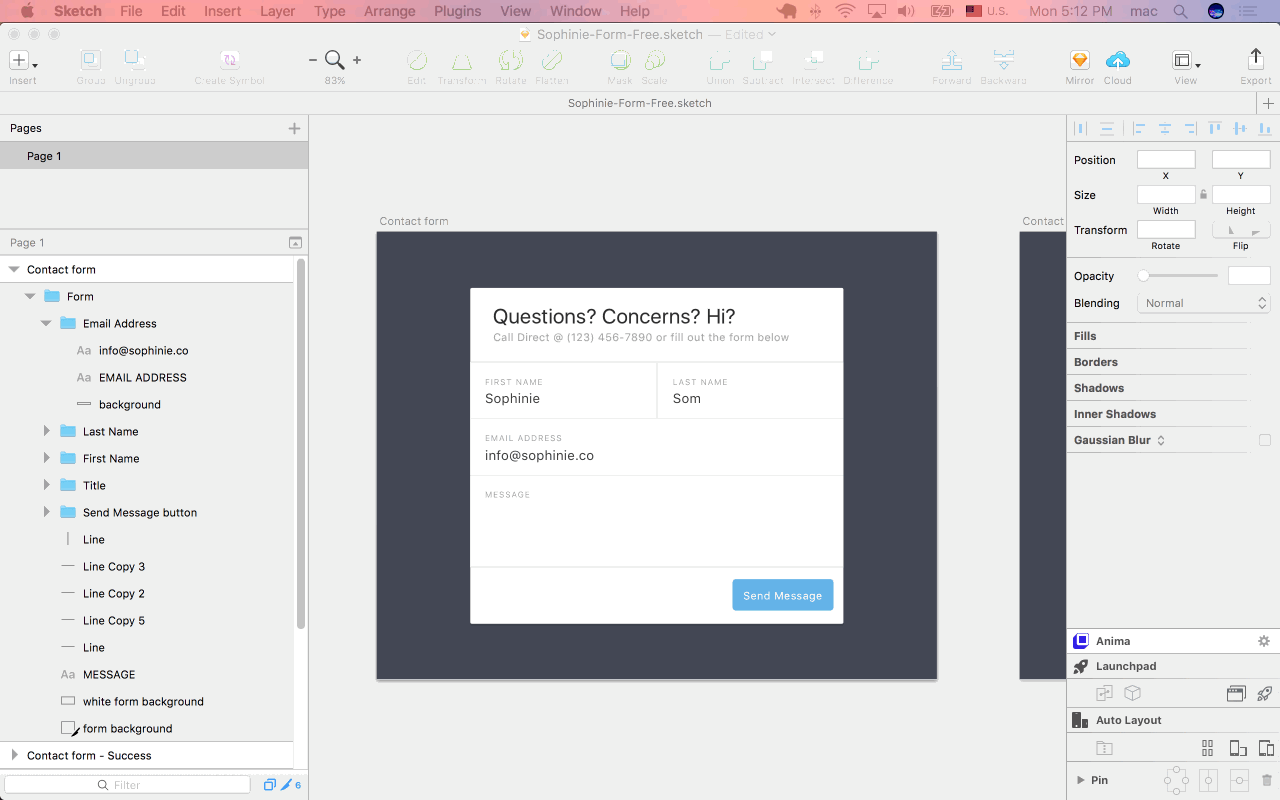Open the Arrange menu
This screenshot has height=800, width=1280.
coord(390,11)
